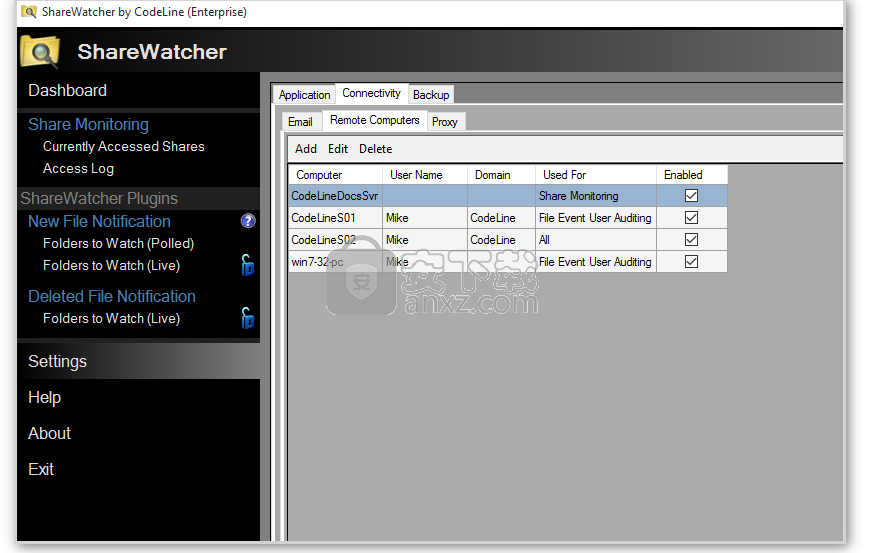869x553 pixels.
Task: Click Add to add a remote computer
Action: 305,149
